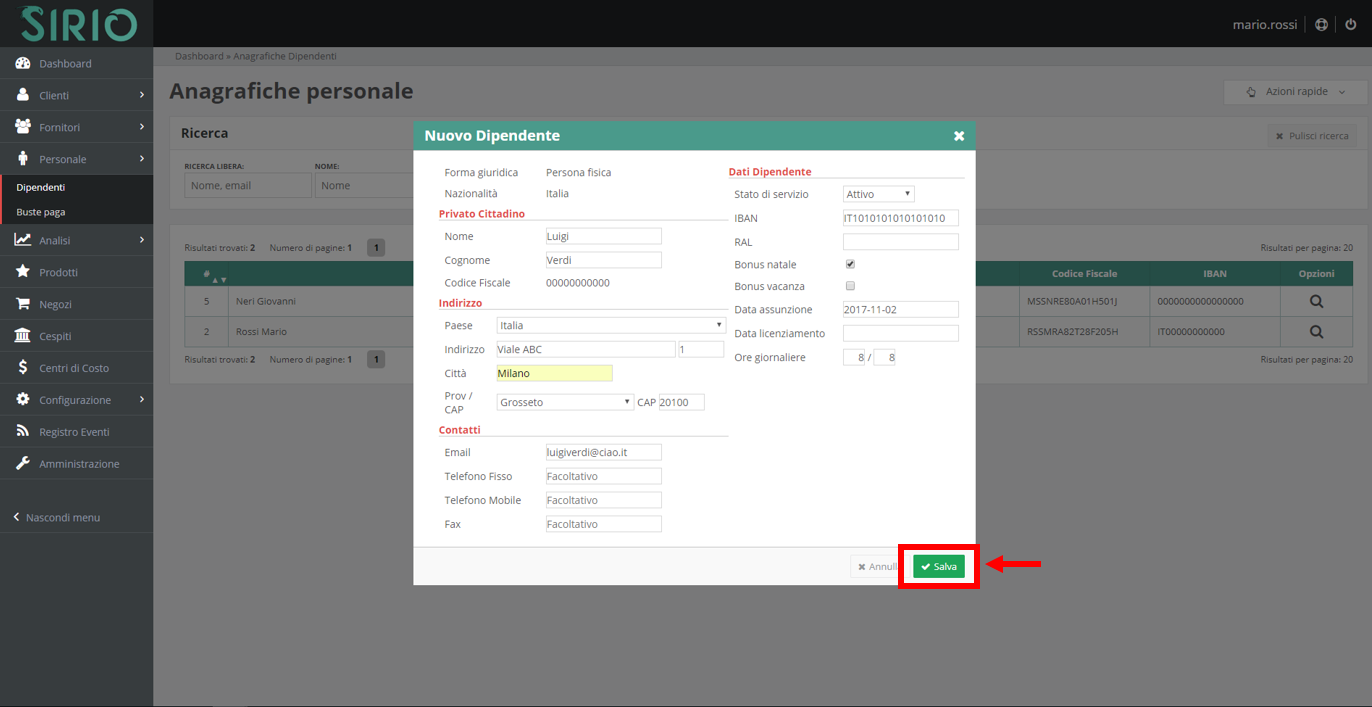This screenshot has height=707, width=1372.
Task: Close the Nuovo Dipendente dialog with X
Action: click(958, 136)
